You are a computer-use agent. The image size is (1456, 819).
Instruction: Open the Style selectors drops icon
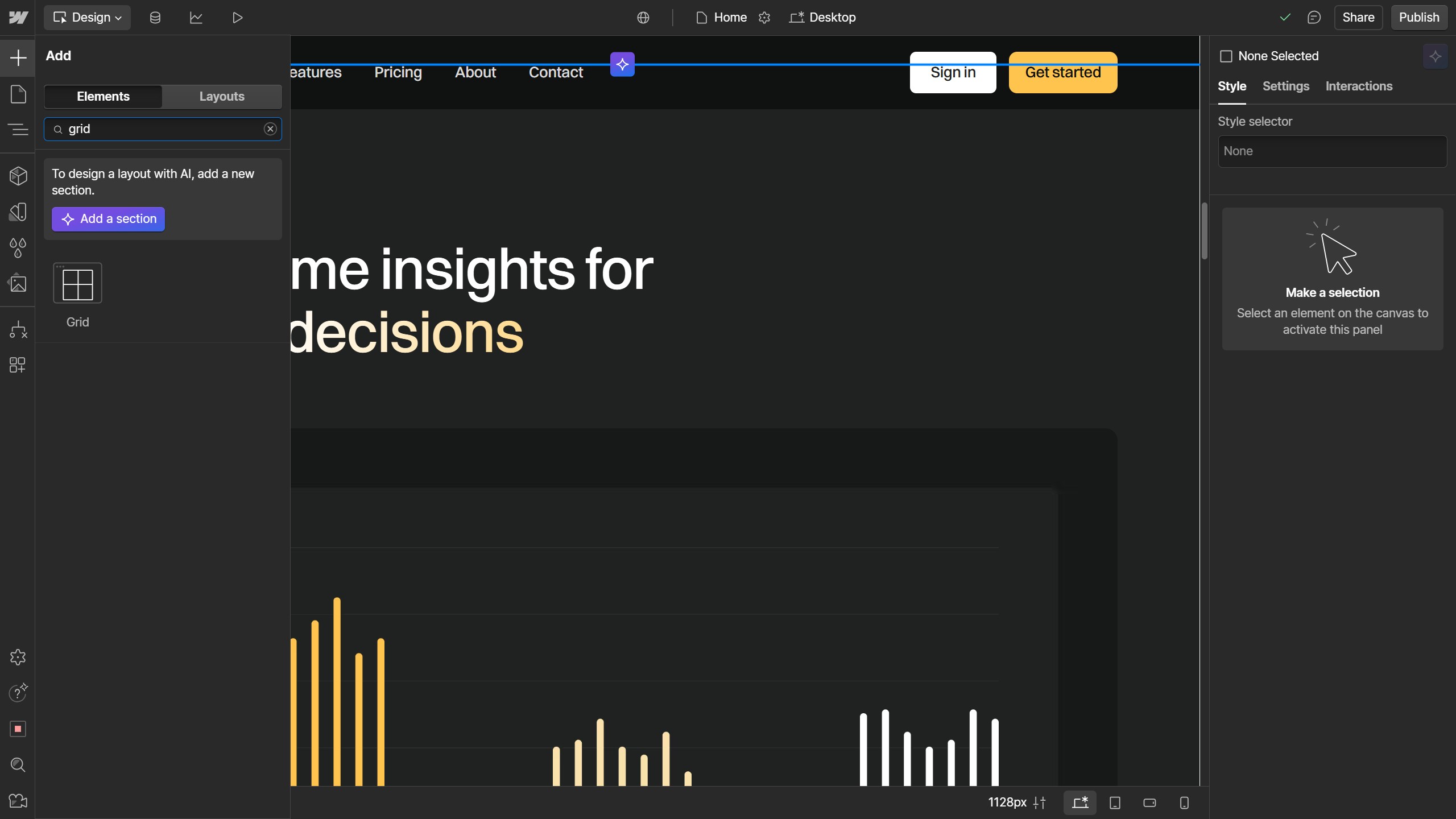point(18,247)
